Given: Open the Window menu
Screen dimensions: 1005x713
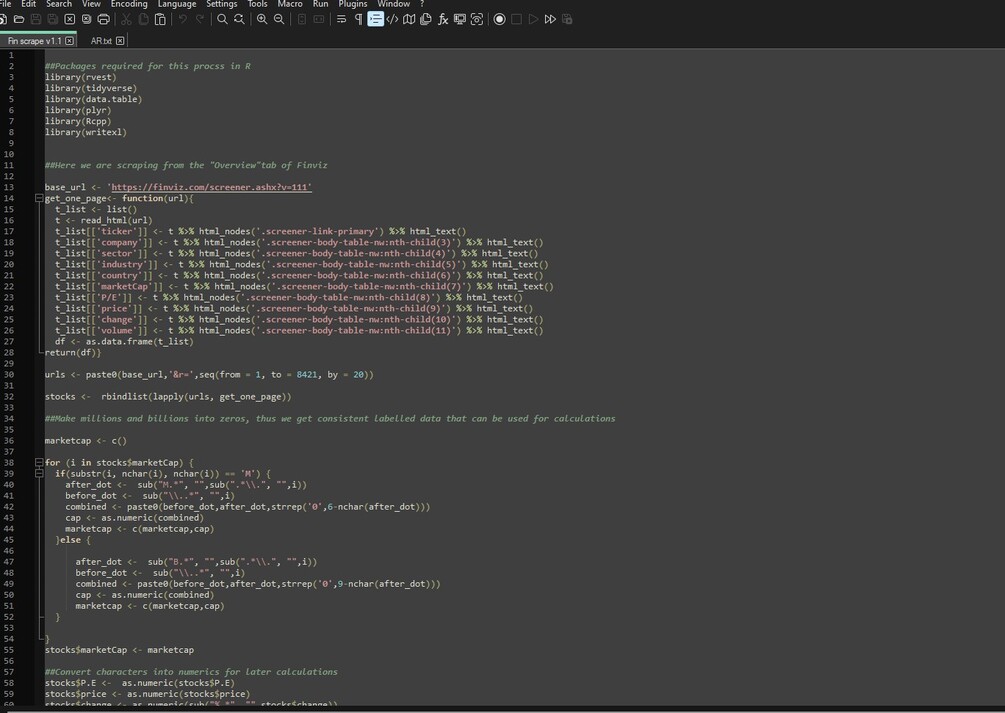Looking at the screenshot, I should (394, 4).
